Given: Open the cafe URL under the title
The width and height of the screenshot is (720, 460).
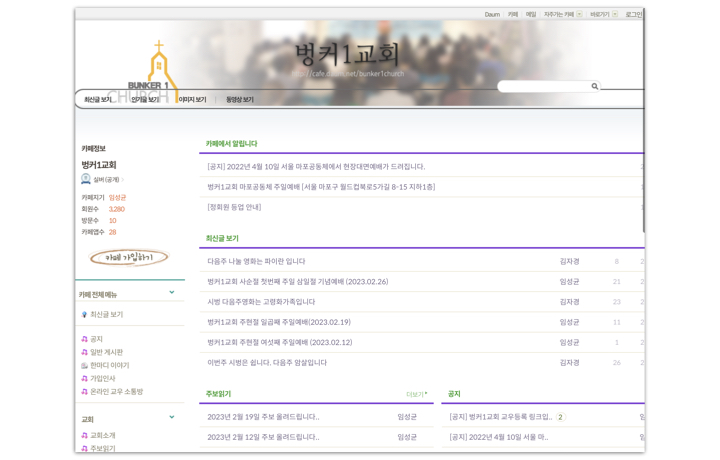Looking at the screenshot, I should coord(348,73).
